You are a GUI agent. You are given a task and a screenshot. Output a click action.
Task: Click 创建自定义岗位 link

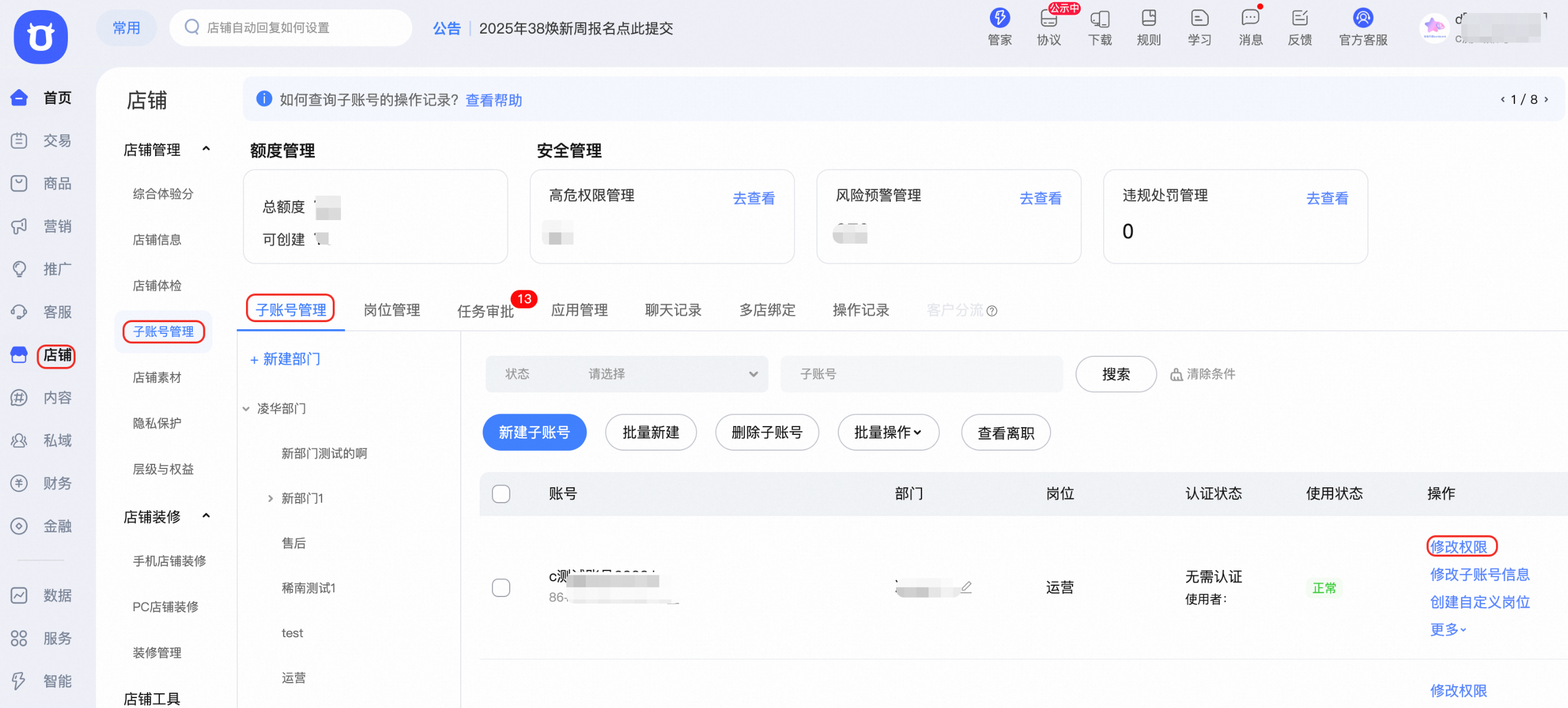1480,602
